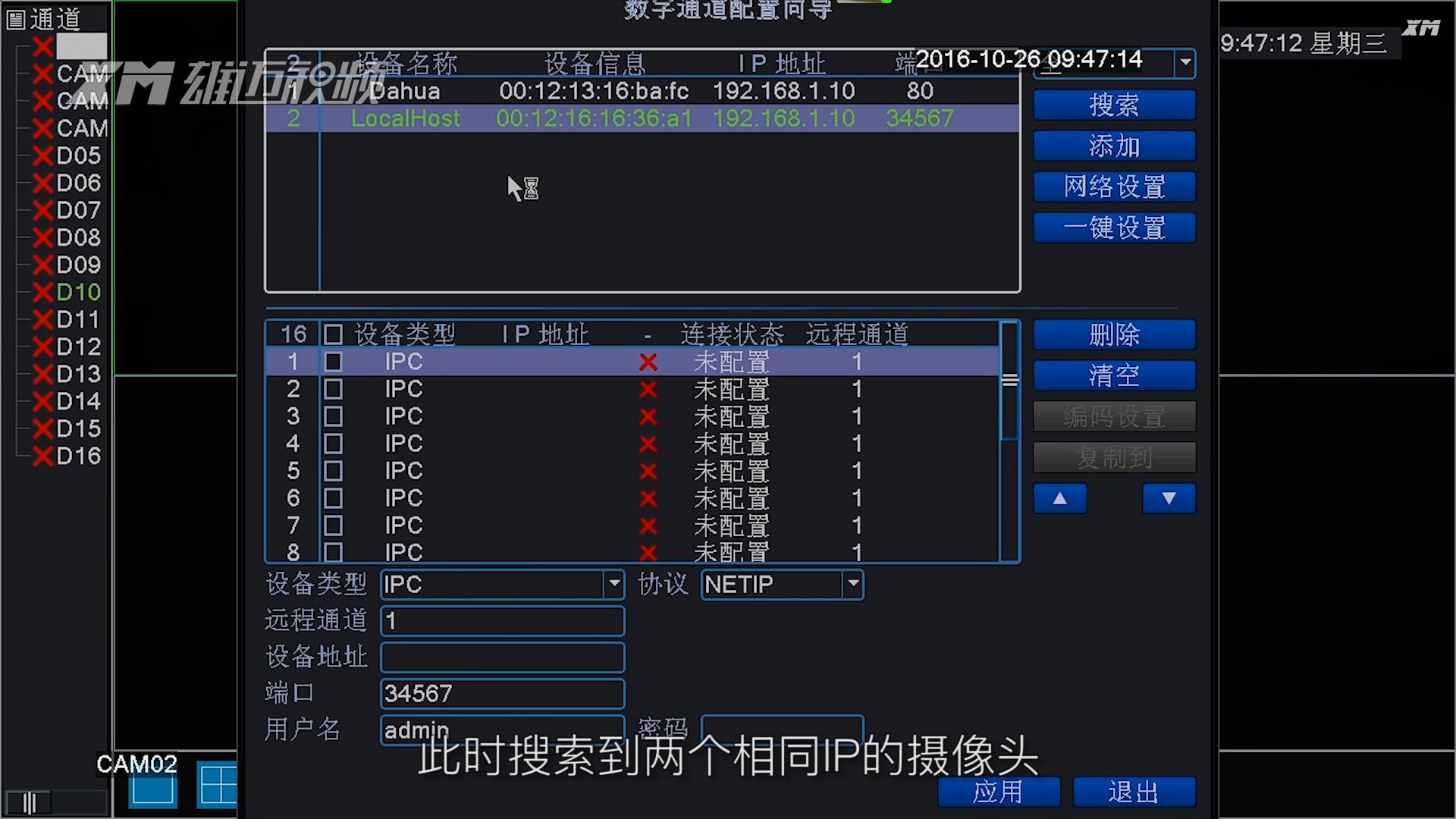Viewport: 1456px width, 819px height.
Task: Click the downward navigation arrow icon
Action: click(x=1167, y=498)
